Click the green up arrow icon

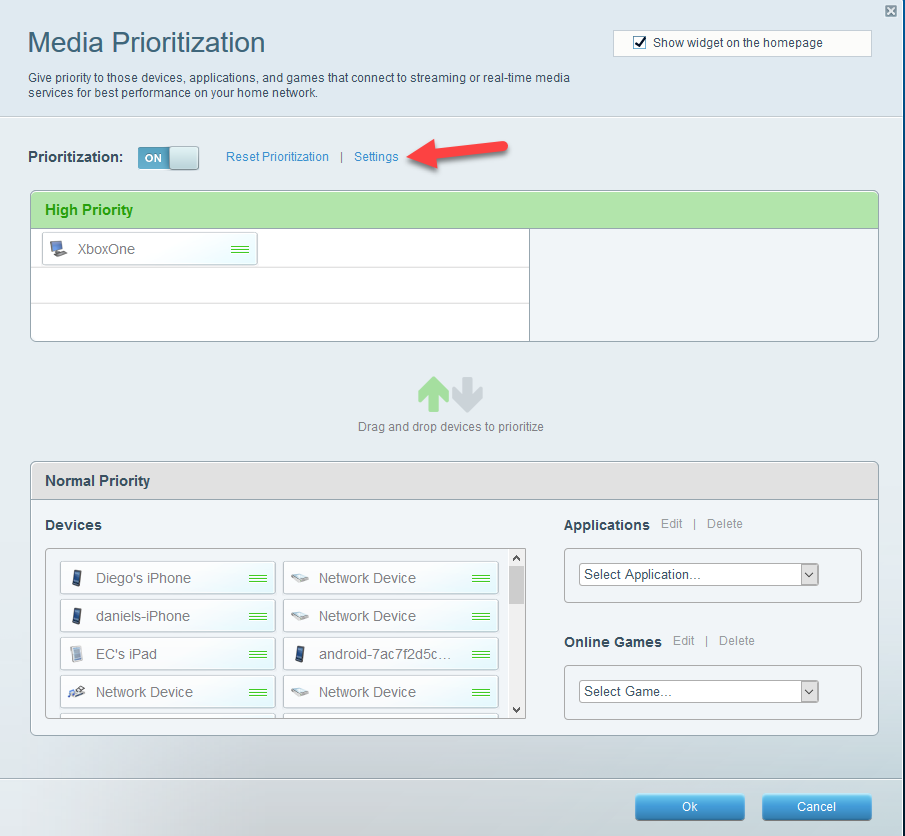click(x=434, y=394)
